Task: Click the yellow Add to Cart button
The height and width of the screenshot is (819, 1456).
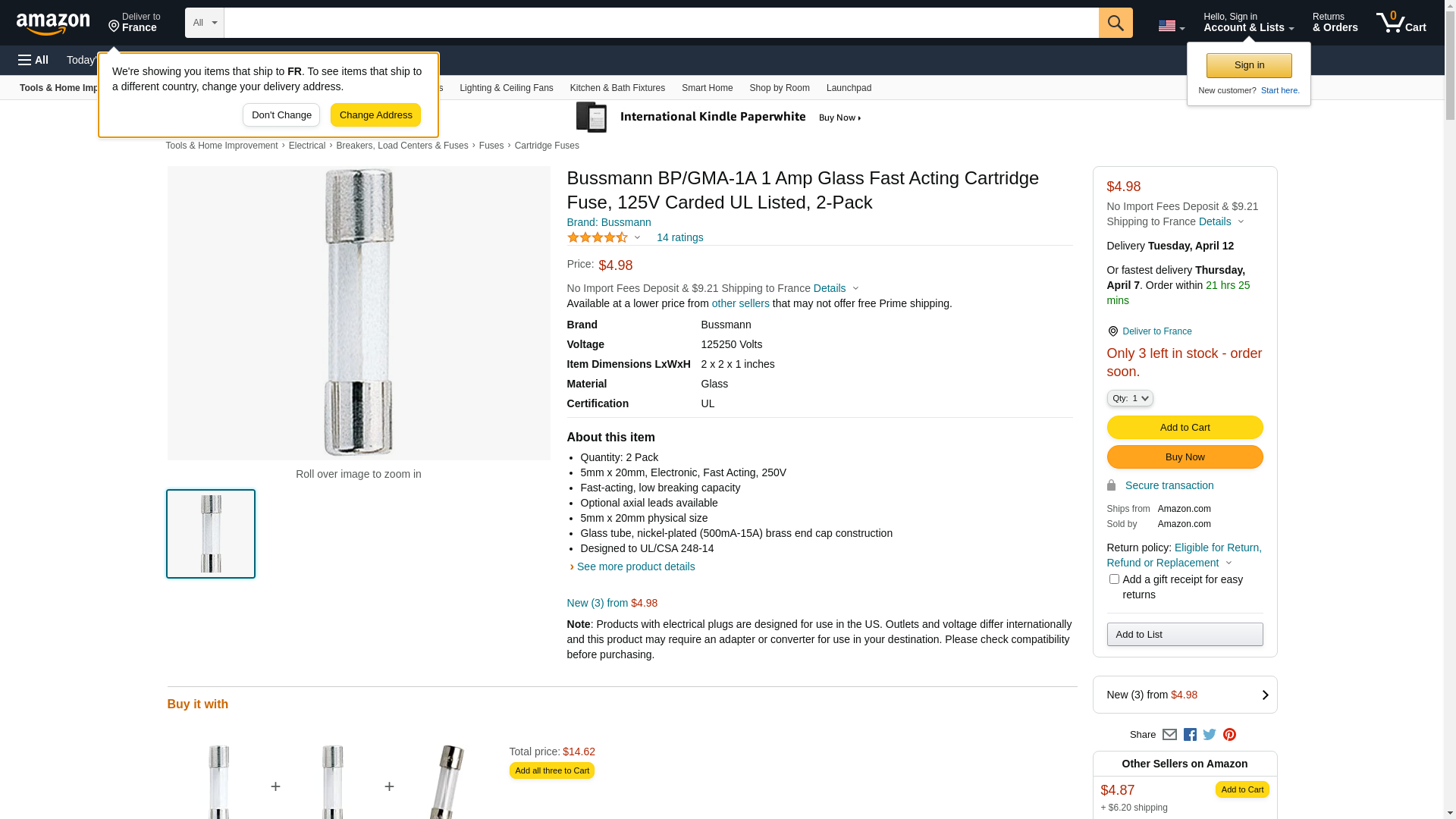Action: [1185, 427]
